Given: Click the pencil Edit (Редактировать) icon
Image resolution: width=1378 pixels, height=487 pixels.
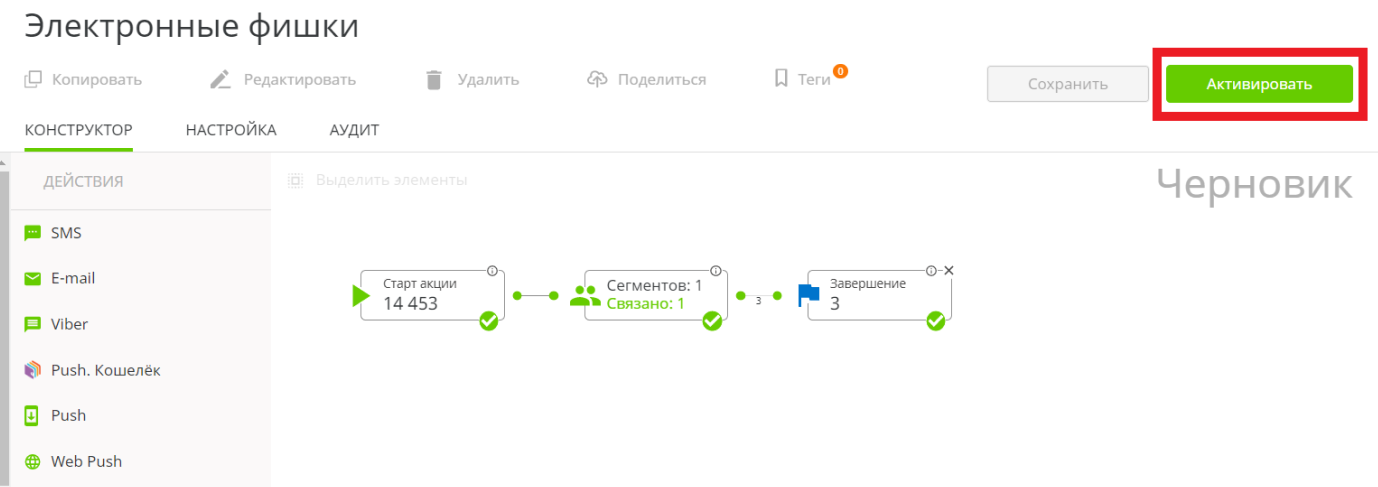Looking at the screenshot, I should pos(221,80).
